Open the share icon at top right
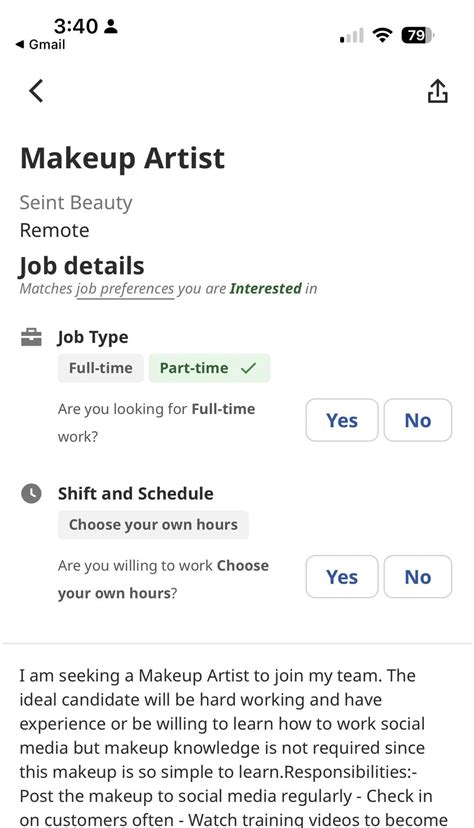The height and width of the screenshot is (828, 474). (437, 91)
